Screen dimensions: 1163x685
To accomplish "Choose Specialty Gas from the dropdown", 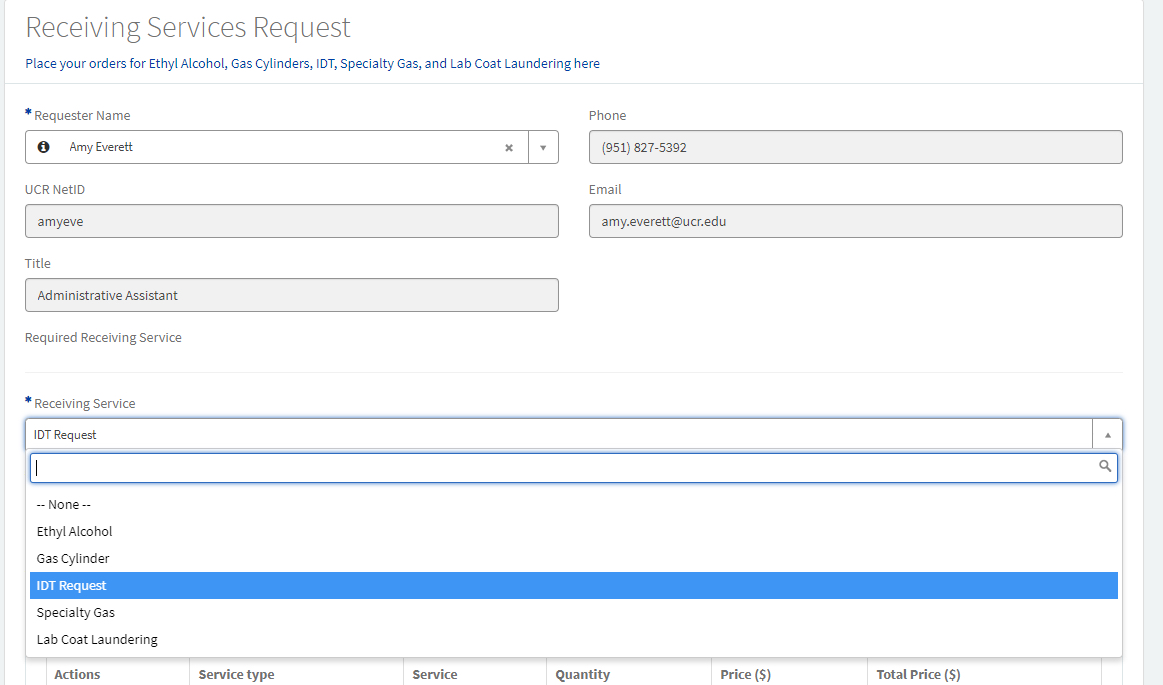I will coord(76,613).
